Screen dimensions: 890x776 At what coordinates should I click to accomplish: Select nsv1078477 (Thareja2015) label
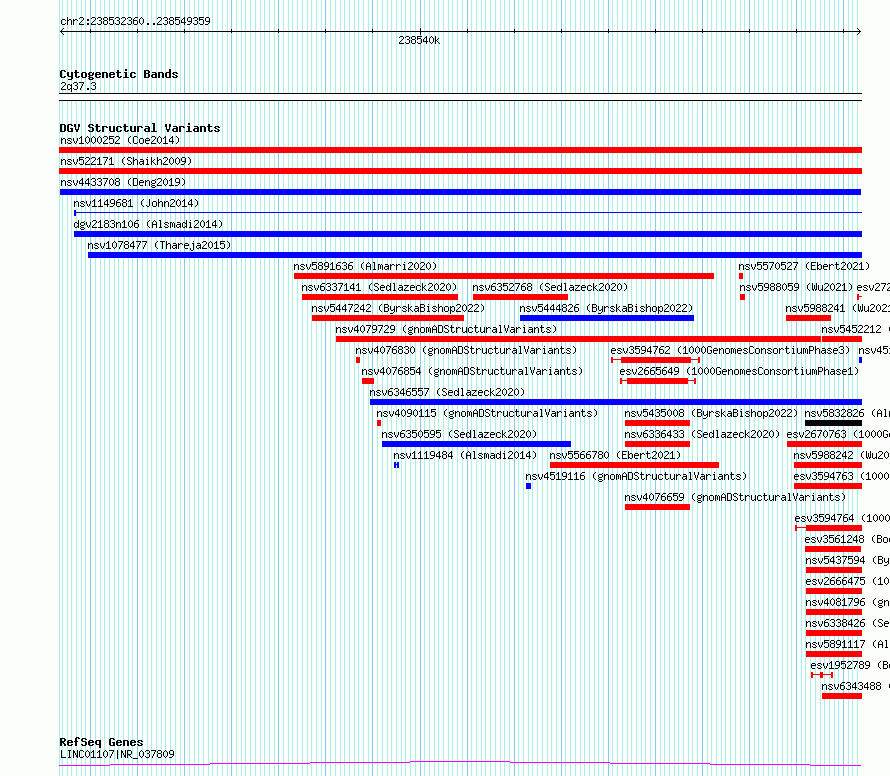click(x=159, y=245)
